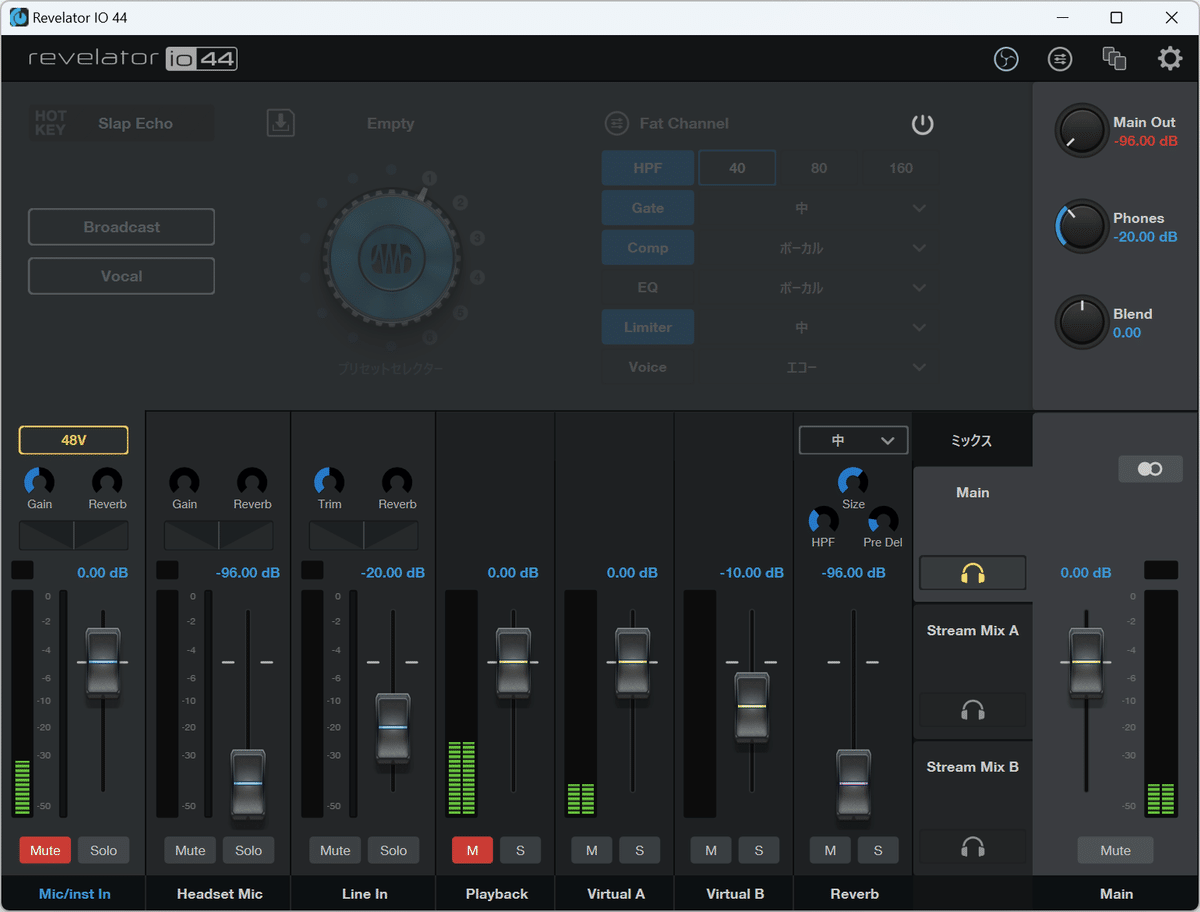Toggle the HPF button in Fat Channel
This screenshot has width=1200, height=912.
pyautogui.click(x=648, y=168)
